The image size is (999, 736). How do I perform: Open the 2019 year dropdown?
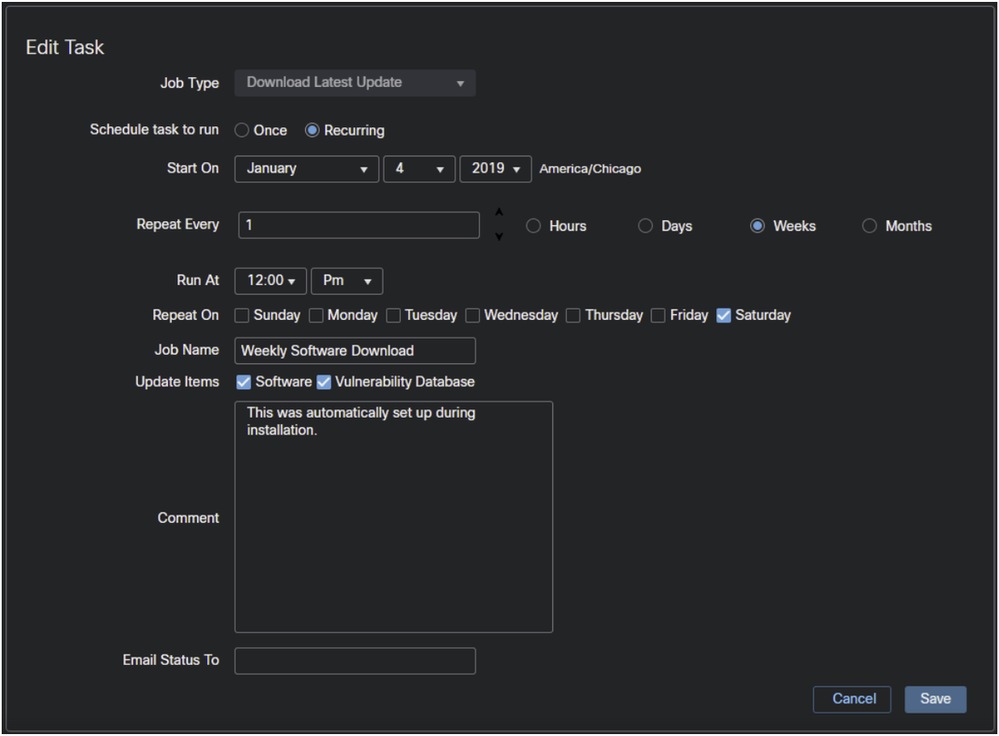(496, 169)
